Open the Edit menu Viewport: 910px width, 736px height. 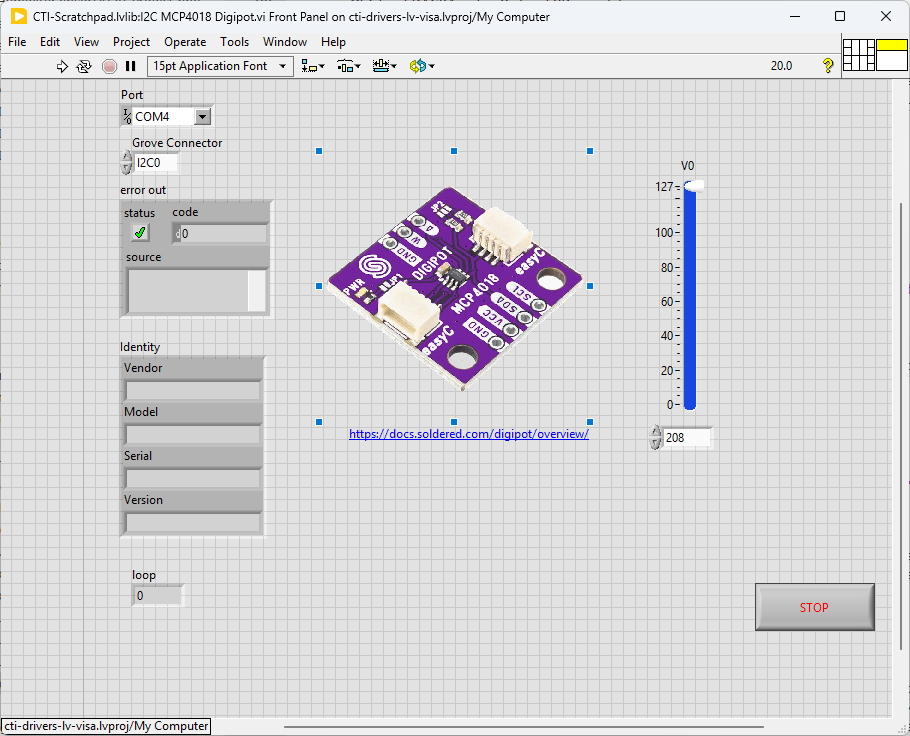coord(50,42)
